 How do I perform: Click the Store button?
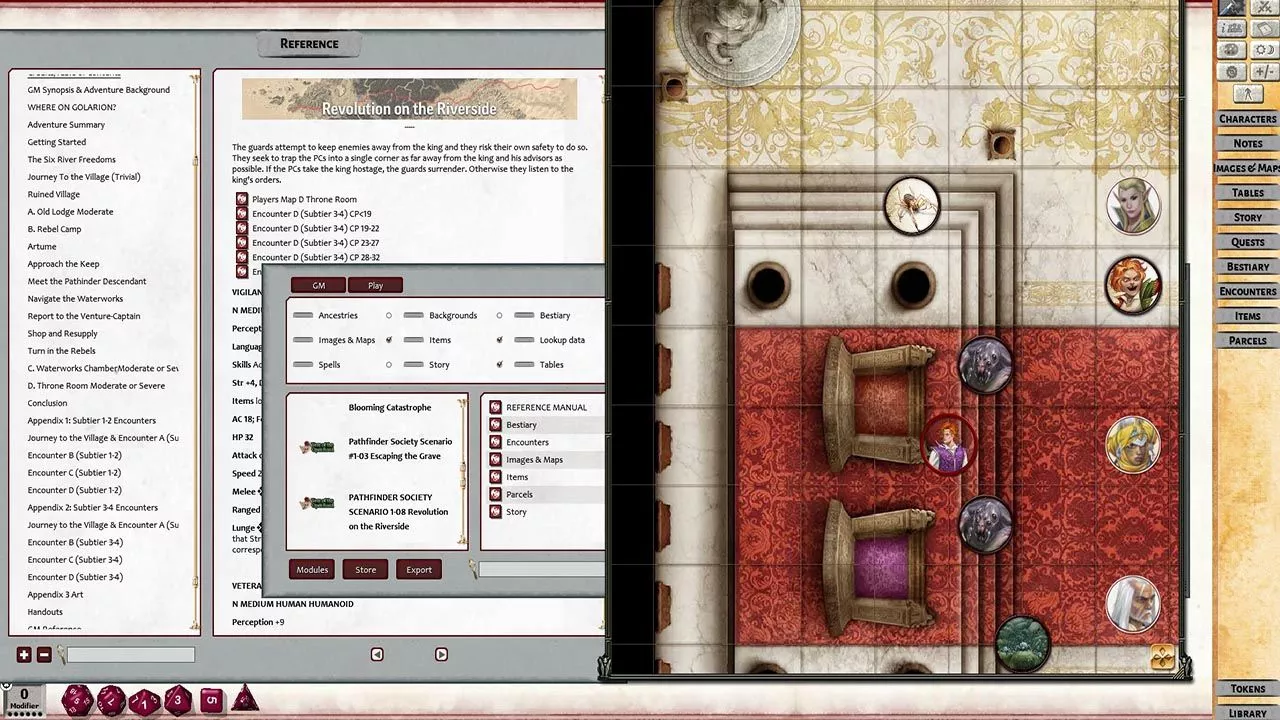point(366,570)
